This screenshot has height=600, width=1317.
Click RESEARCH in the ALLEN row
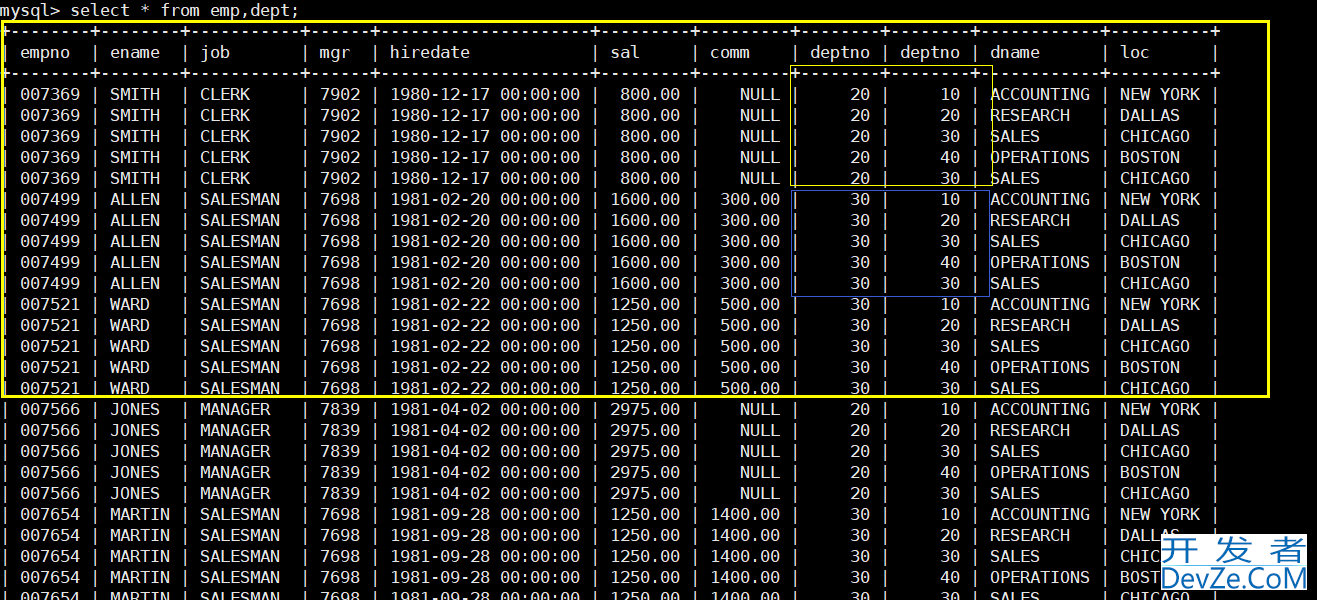[1030, 220]
